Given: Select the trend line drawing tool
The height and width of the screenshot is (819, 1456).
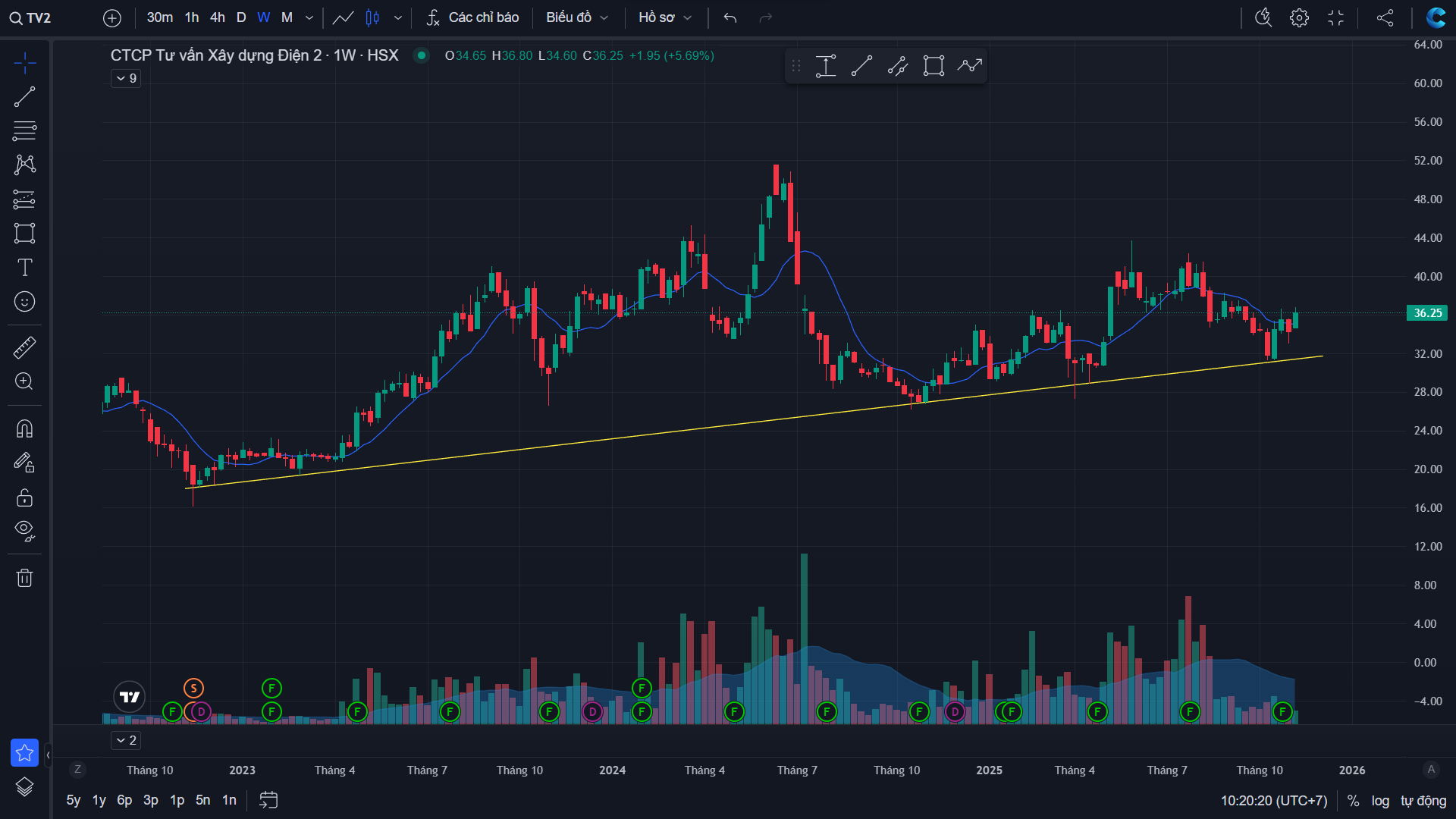Looking at the screenshot, I should (24, 97).
